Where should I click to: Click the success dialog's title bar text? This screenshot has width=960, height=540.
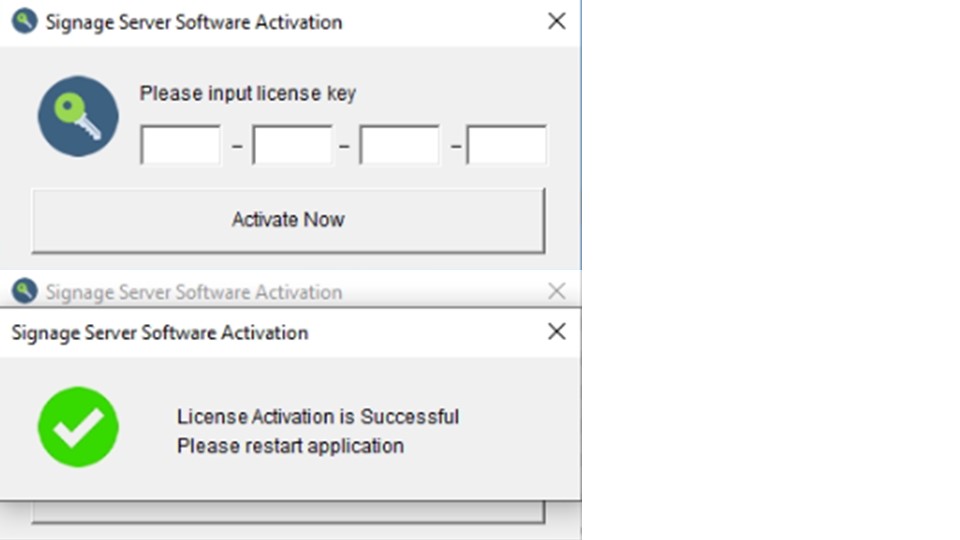[160, 333]
